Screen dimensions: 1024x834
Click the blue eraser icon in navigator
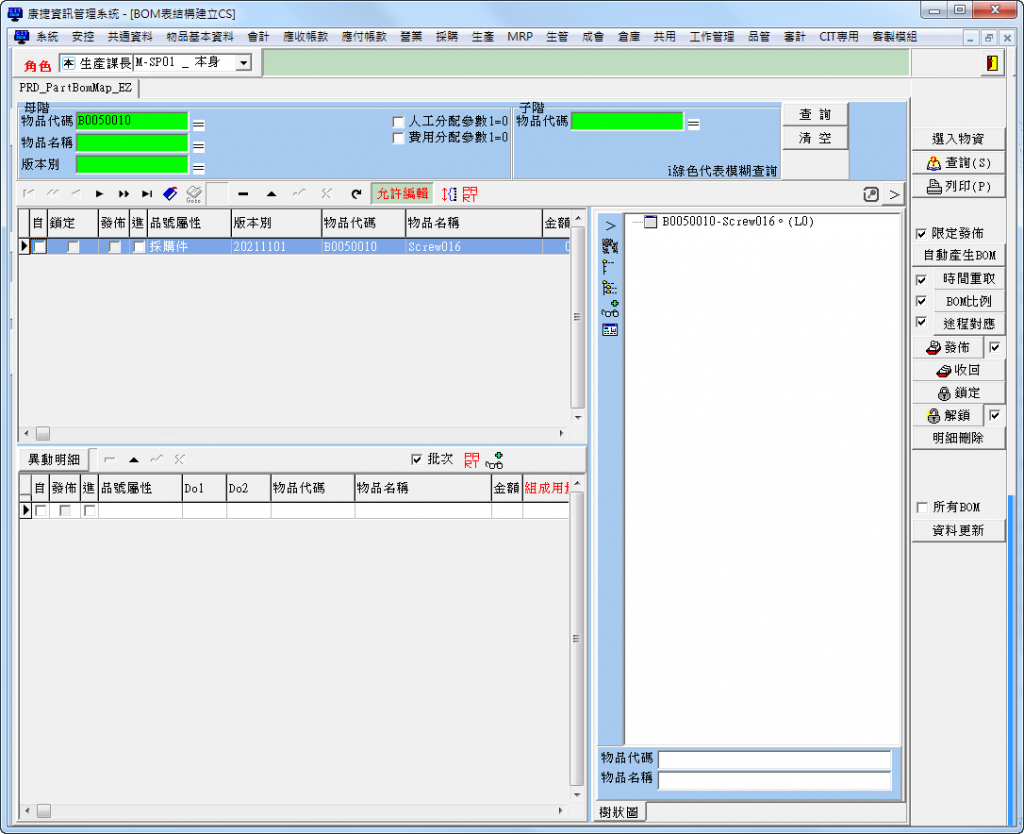170,193
